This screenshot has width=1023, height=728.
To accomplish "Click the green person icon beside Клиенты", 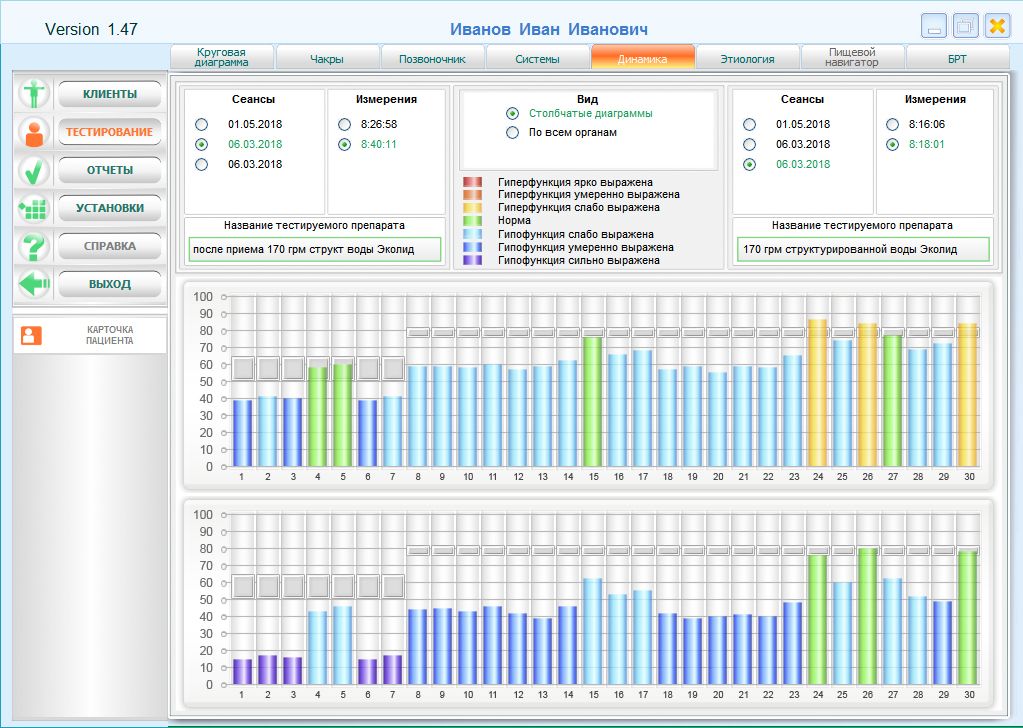I will click(35, 94).
